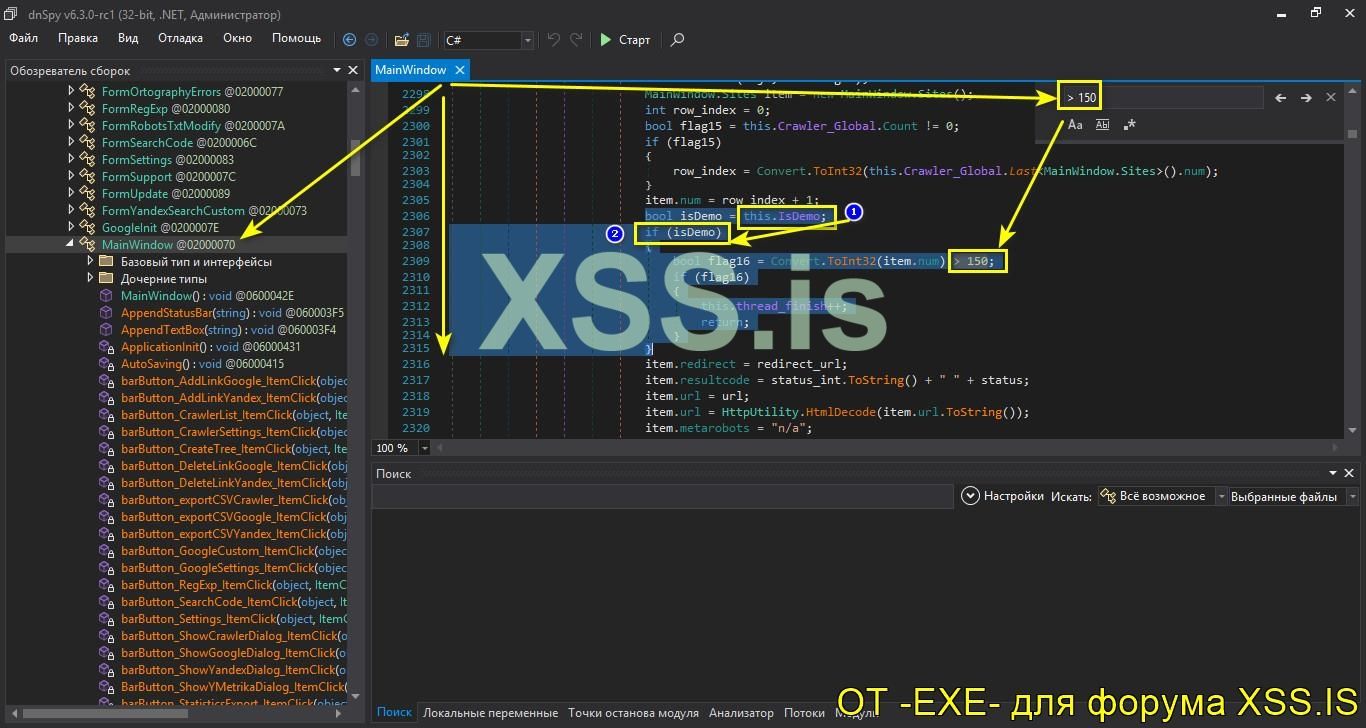This screenshot has height=728, width=1366.
Task: Expand the FormRegExp node
Action: [71, 108]
